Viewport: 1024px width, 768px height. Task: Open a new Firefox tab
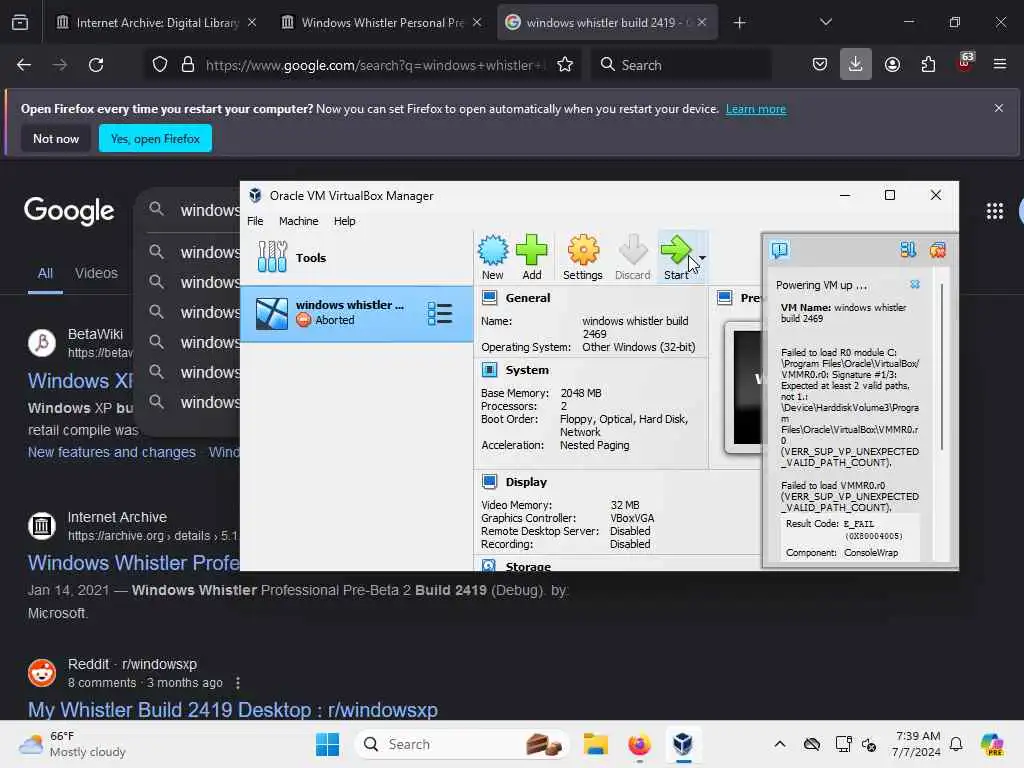(x=739, y=23)
